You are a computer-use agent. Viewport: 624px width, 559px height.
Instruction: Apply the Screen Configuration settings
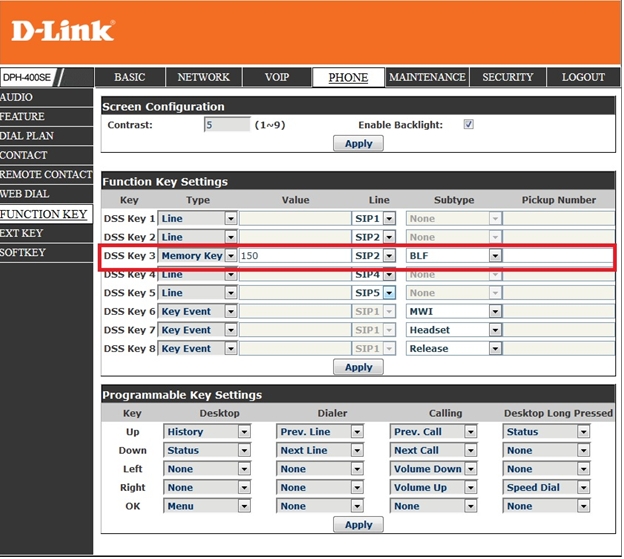(x=358, y=144)
